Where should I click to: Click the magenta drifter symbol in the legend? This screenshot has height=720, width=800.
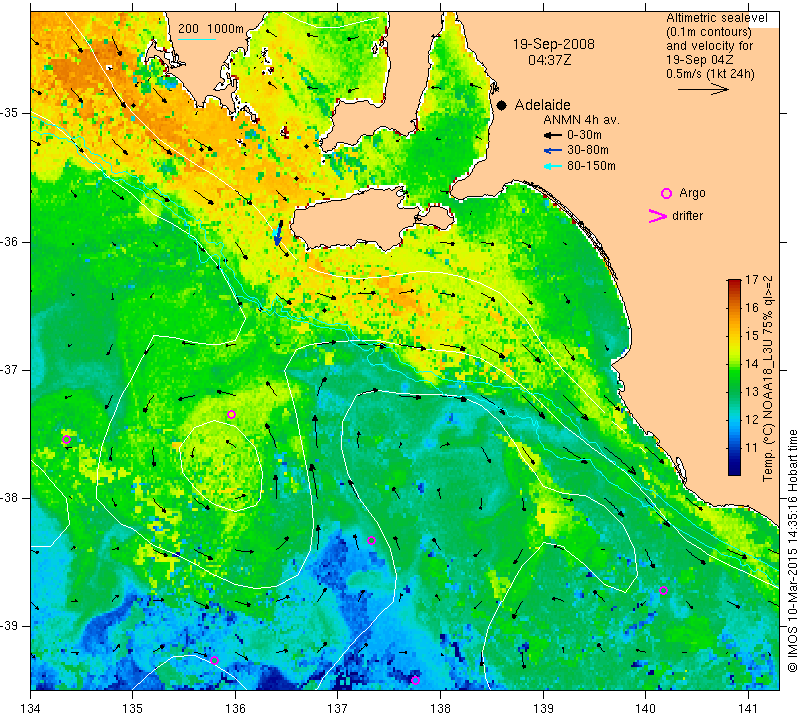[658, 216]
